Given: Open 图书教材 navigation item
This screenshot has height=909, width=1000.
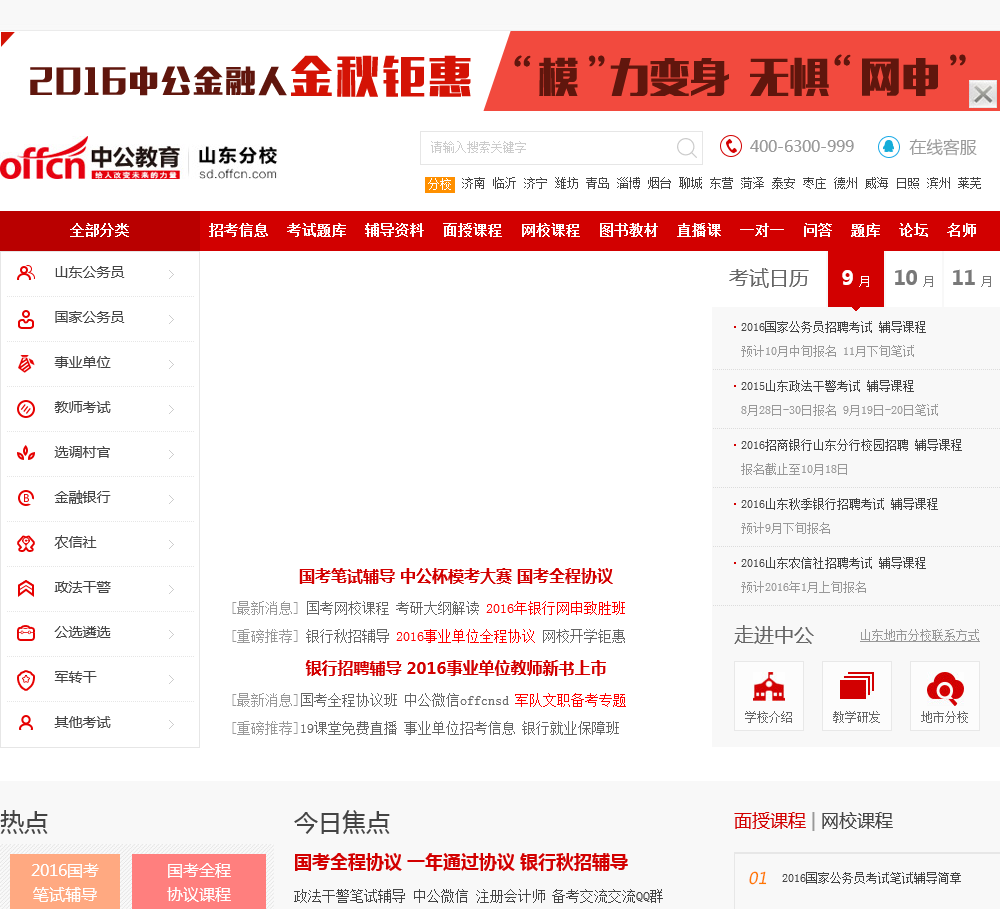Looking at the screenshot, I should [x=628, y=230].
